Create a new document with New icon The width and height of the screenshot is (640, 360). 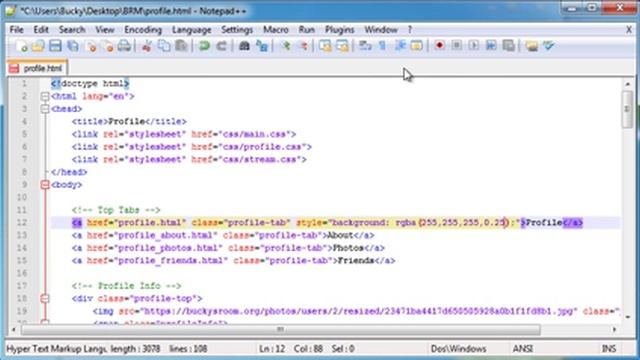(x=21, y=46)
